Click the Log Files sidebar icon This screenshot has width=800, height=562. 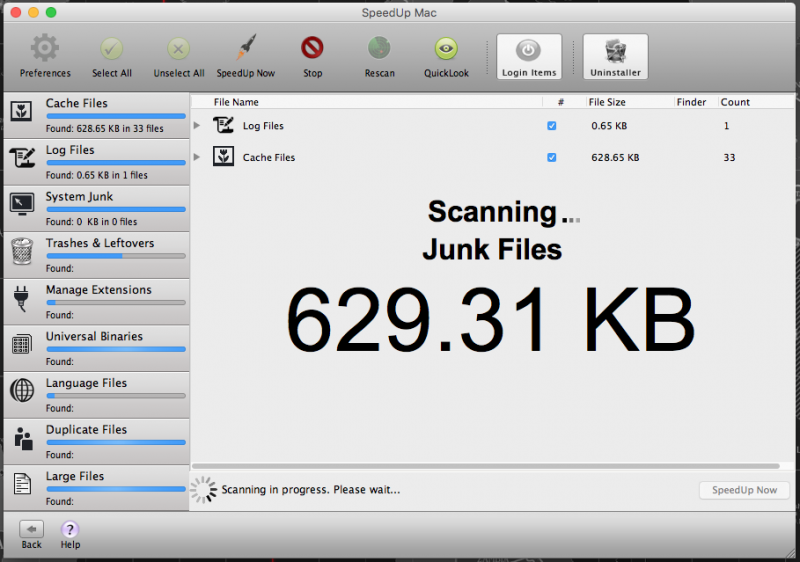[x=22, y=157]
